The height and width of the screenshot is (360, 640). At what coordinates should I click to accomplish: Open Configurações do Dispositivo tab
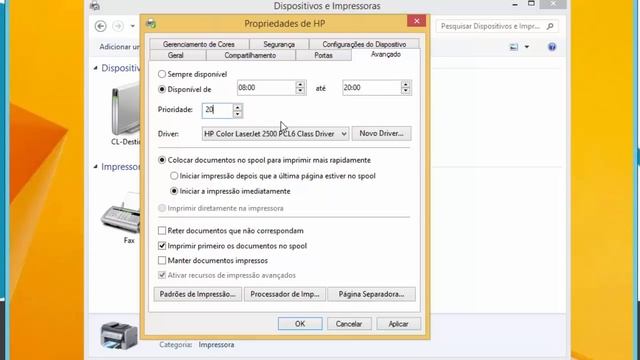[364, 44]
